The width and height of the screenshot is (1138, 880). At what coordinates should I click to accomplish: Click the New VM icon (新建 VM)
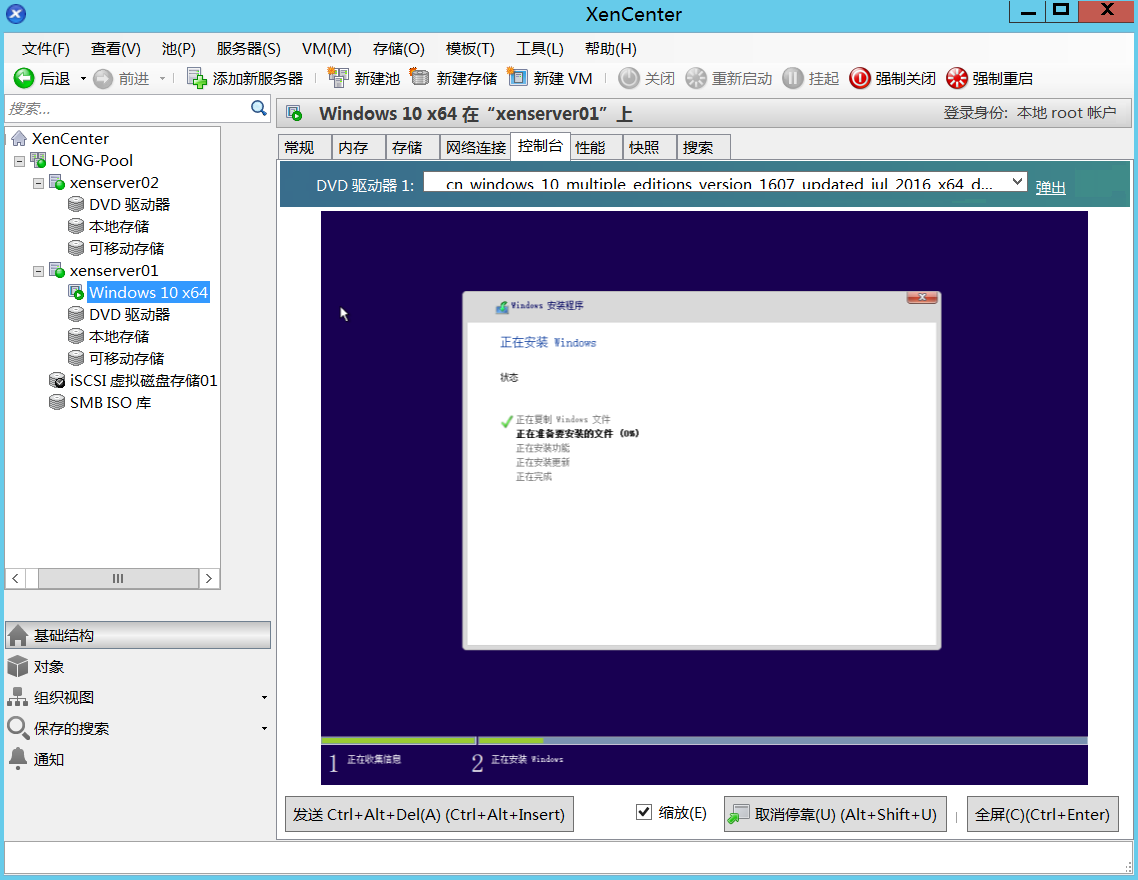[x=517, y=77]
